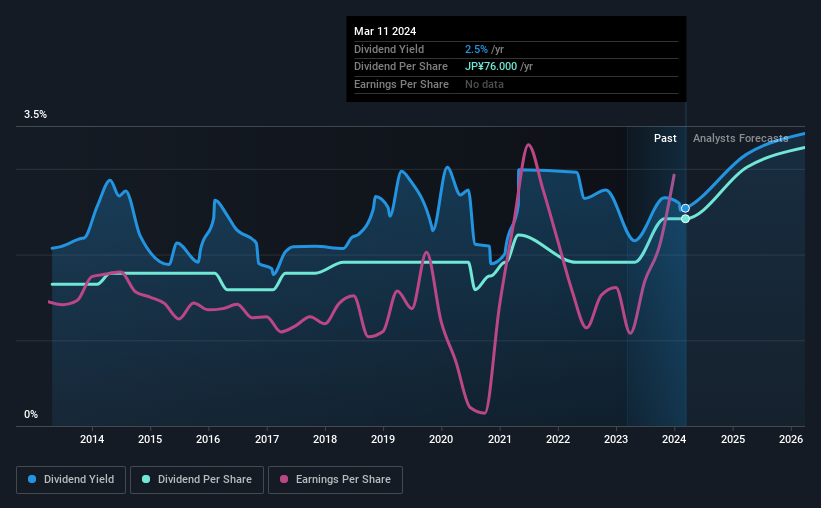Click the JP¥76.000 dividend per share value
The height and width of the screenshot is (508, 821).
click(491, 67)
